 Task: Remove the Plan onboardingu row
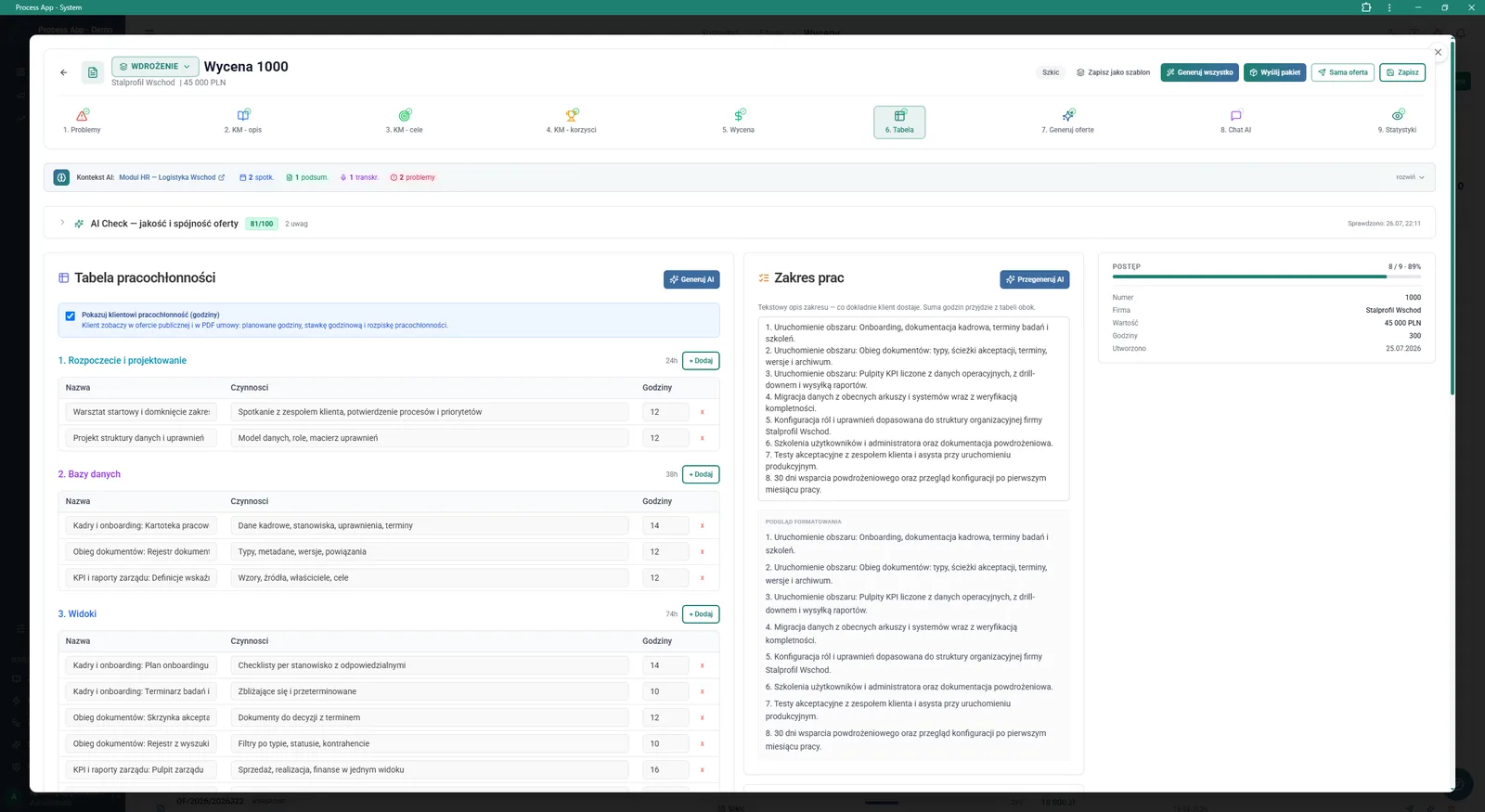pos(702,665)
